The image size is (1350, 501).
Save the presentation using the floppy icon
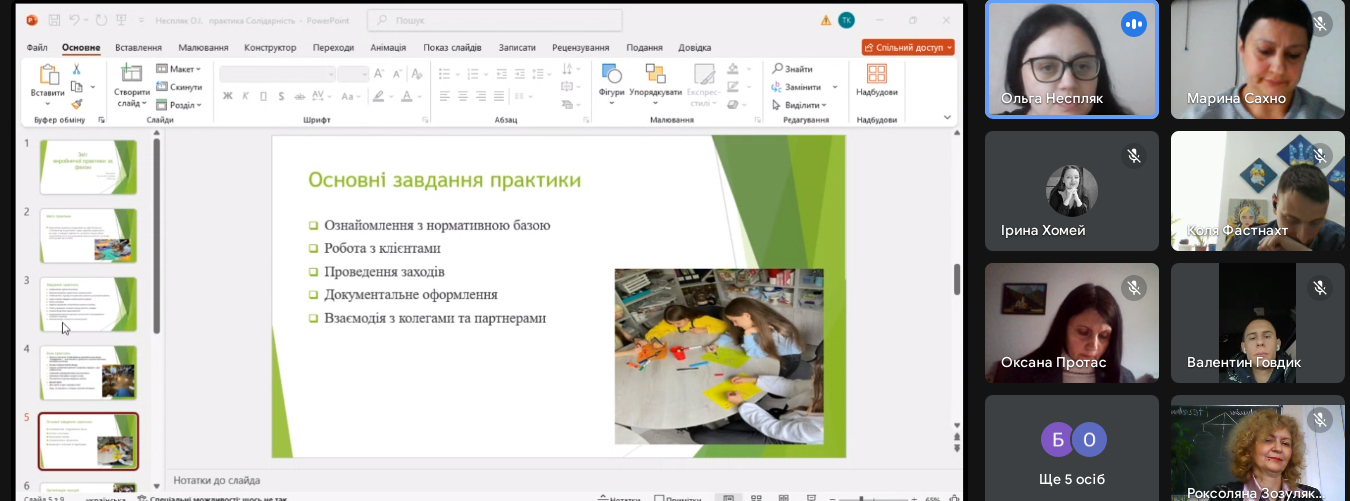coord(54,20)
